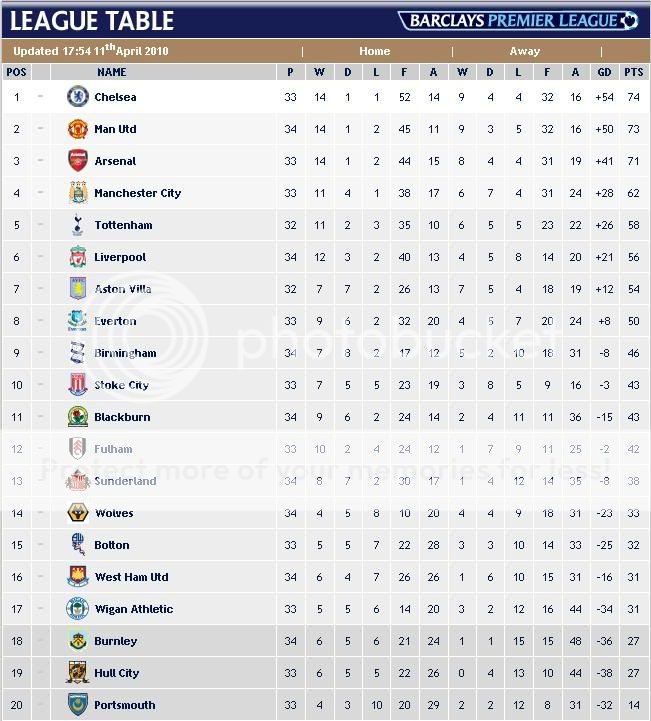Click the Away stats section header
The image size is (651, 721).
525,51
